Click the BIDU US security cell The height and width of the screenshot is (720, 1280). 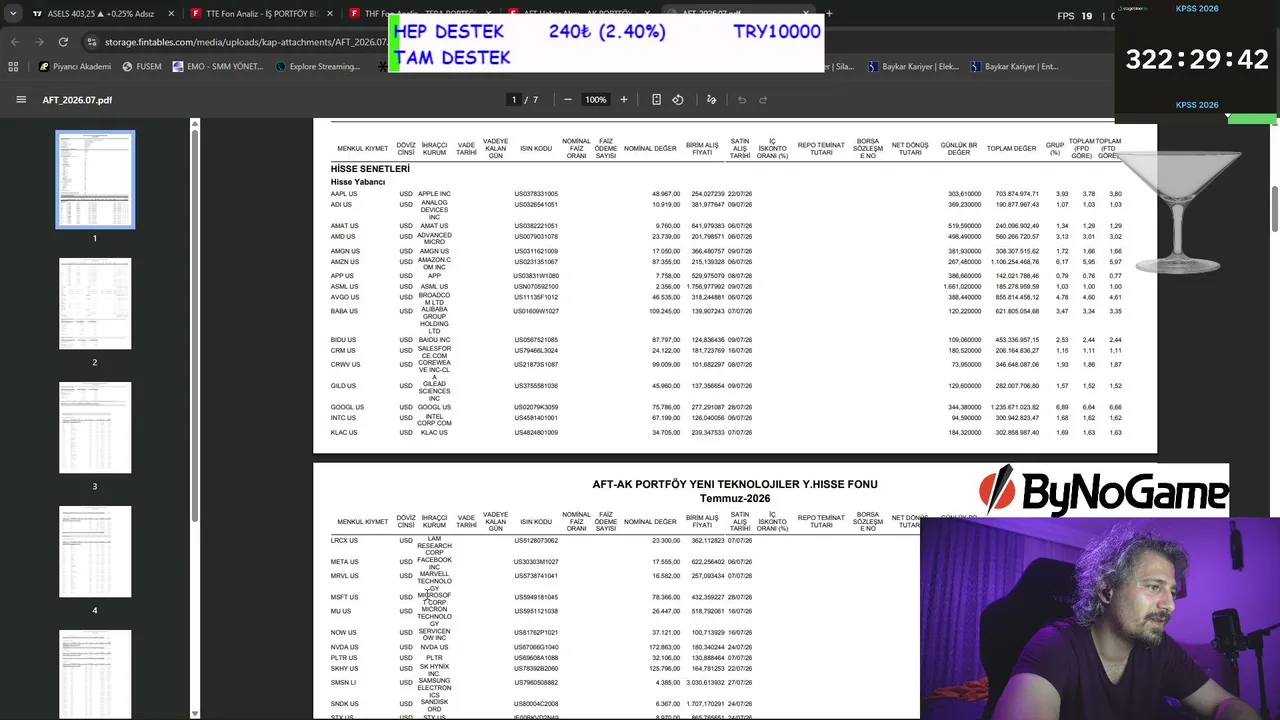click(x=343, y=340)
